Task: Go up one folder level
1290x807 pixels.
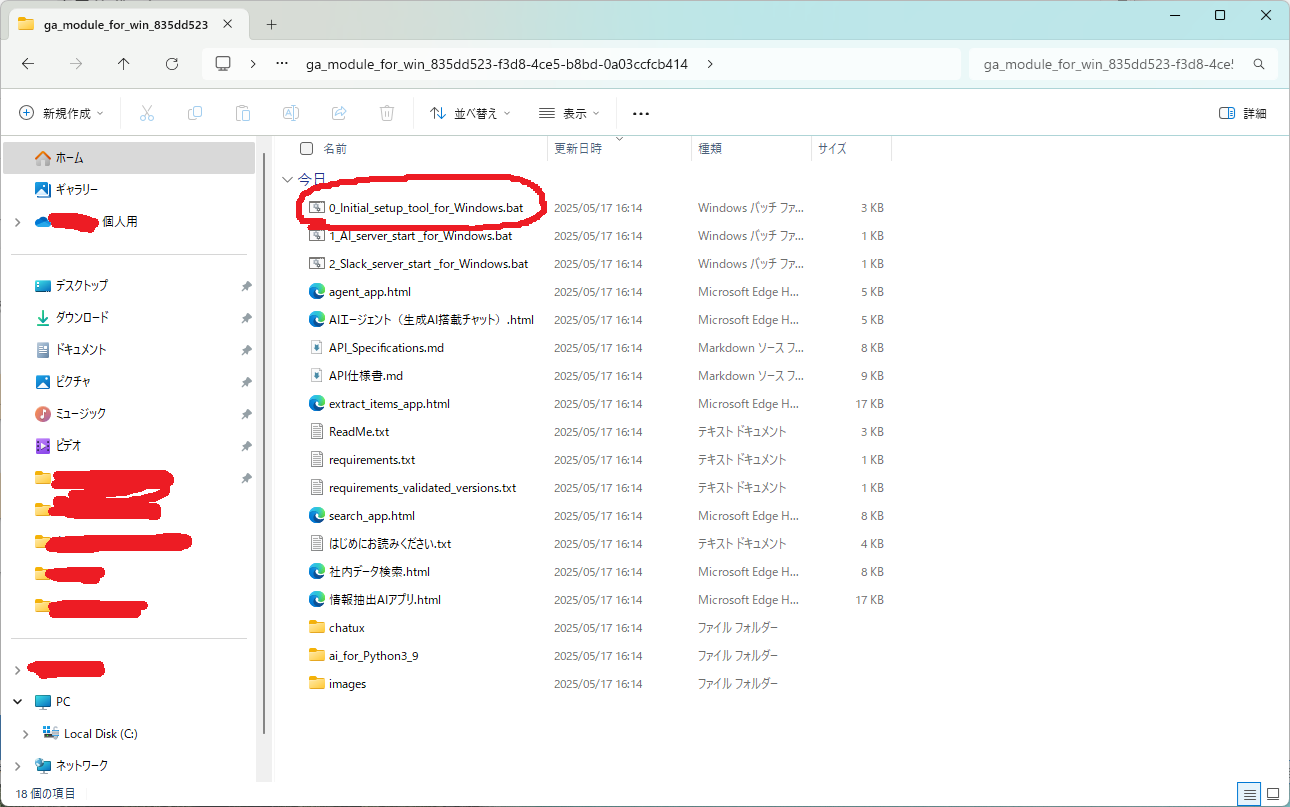Action: [x=124, y=64]
